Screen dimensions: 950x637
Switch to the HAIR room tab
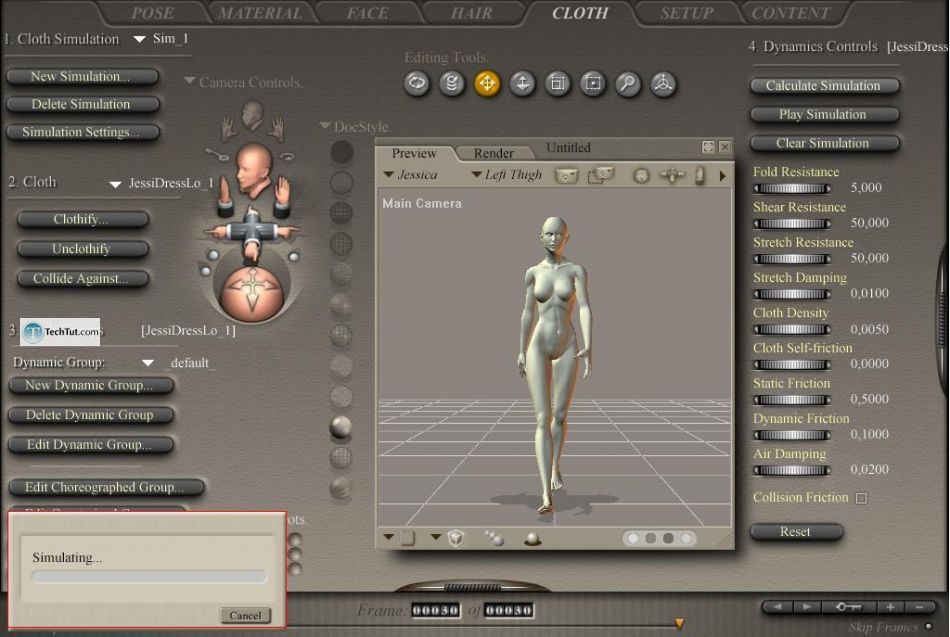[471, 13]
